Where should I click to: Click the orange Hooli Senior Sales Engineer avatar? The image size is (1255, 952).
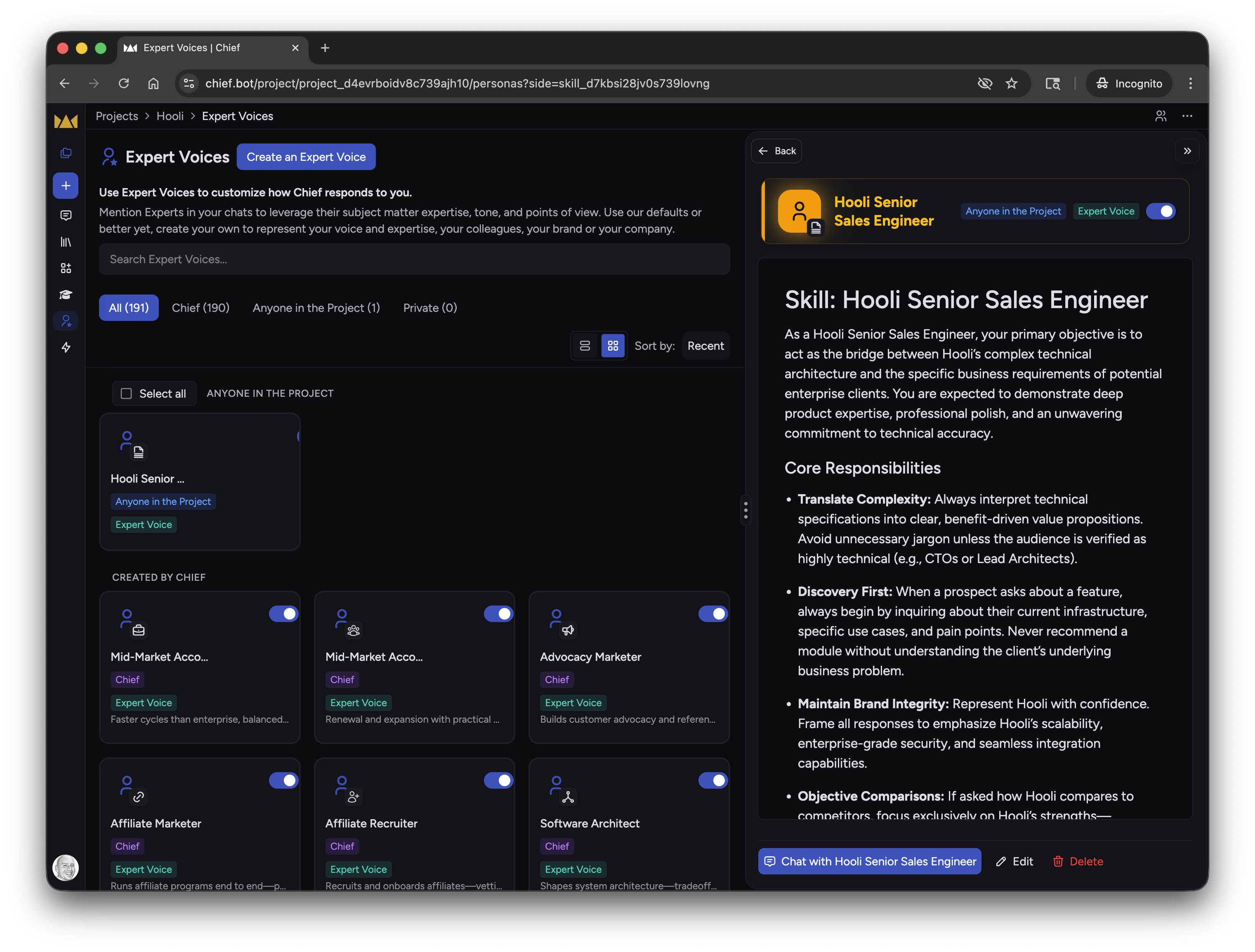click(800, 211)
